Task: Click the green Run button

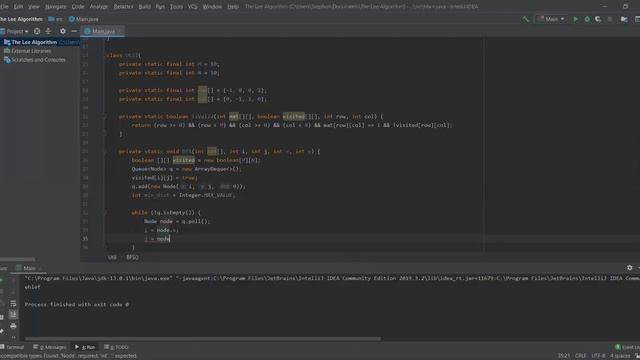Action: click(576, 19)
